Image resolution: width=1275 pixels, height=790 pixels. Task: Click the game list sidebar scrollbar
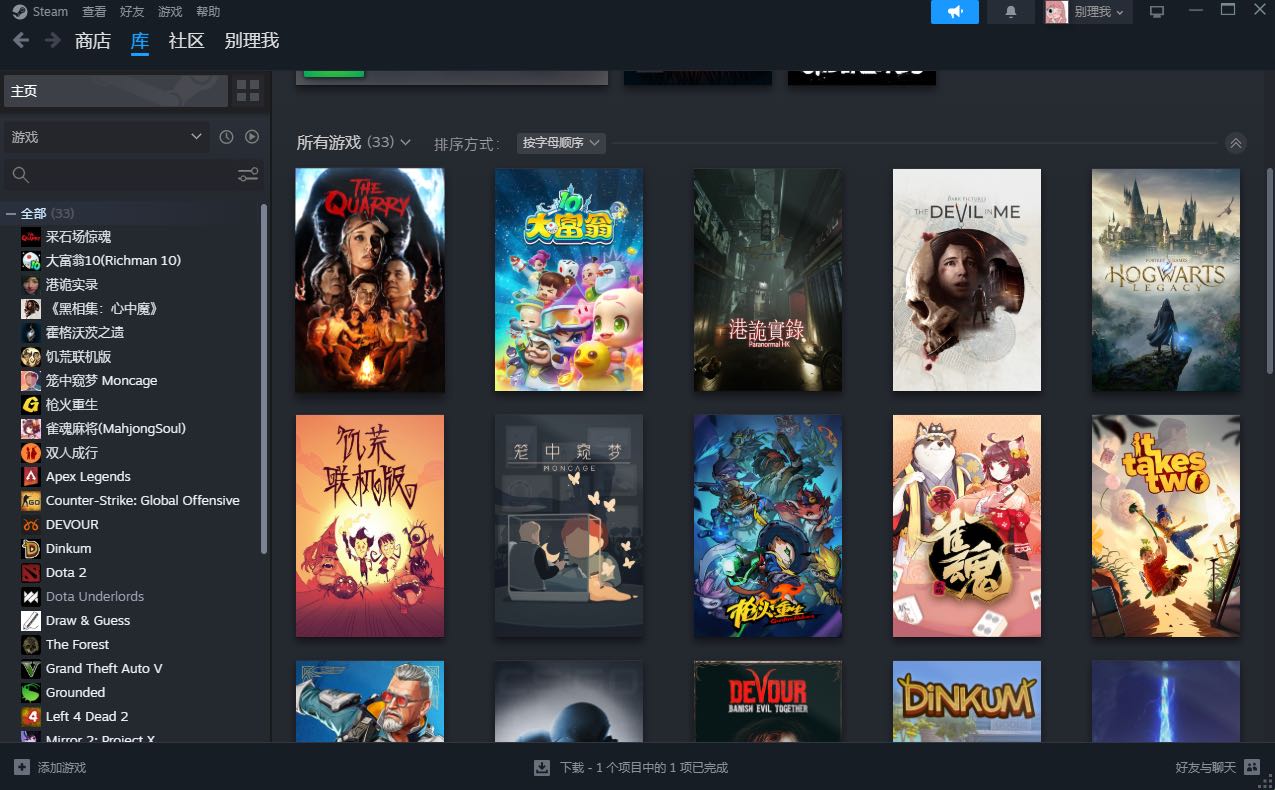coord(264,380)
